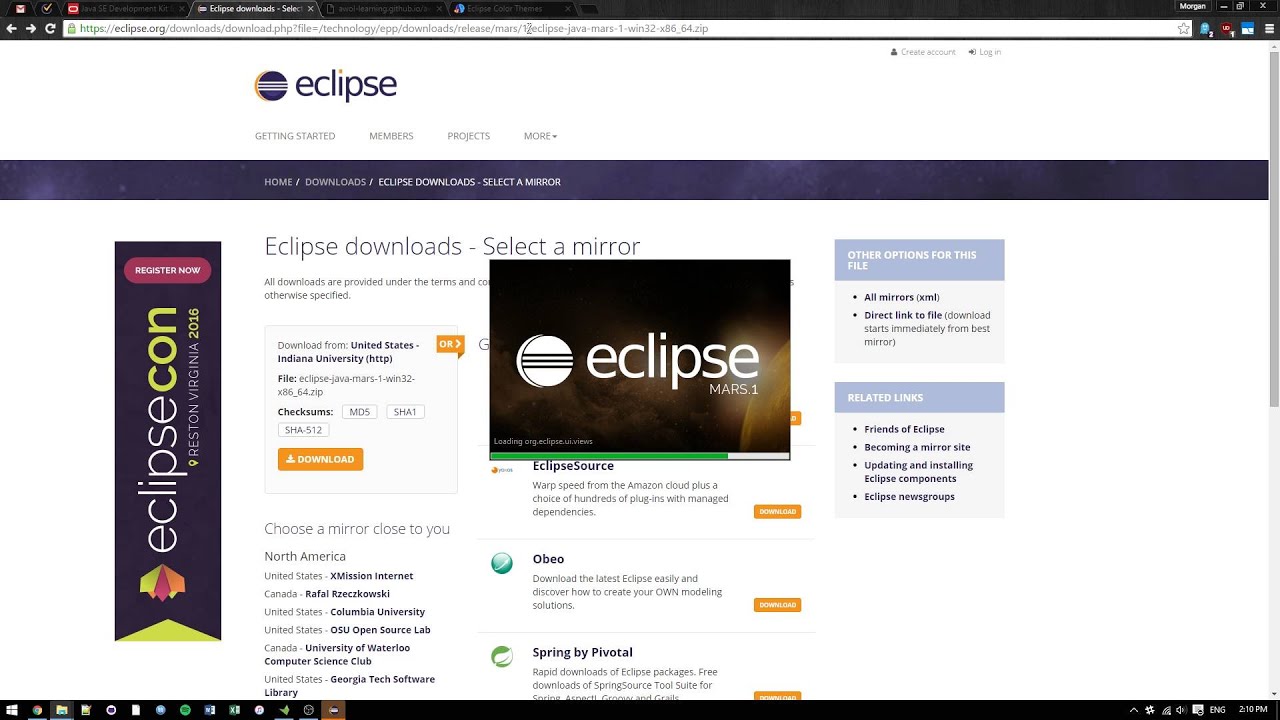Select the XMission Internet mirror
The height and width of the screenshot is (720, 1280).
pyautogui.click(x=371, y=576)
